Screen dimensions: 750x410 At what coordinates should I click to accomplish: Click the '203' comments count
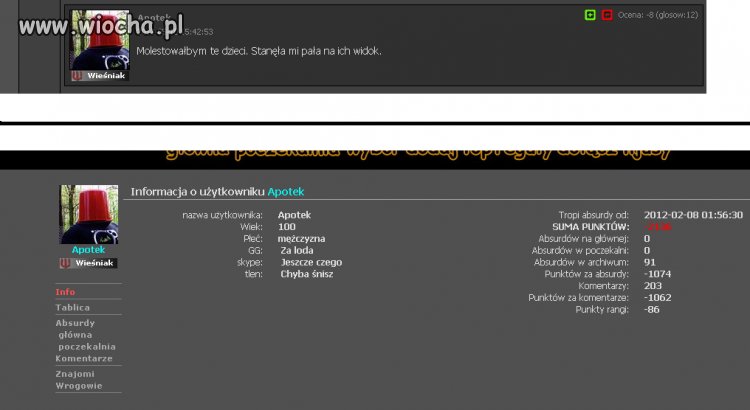[652, 286]
